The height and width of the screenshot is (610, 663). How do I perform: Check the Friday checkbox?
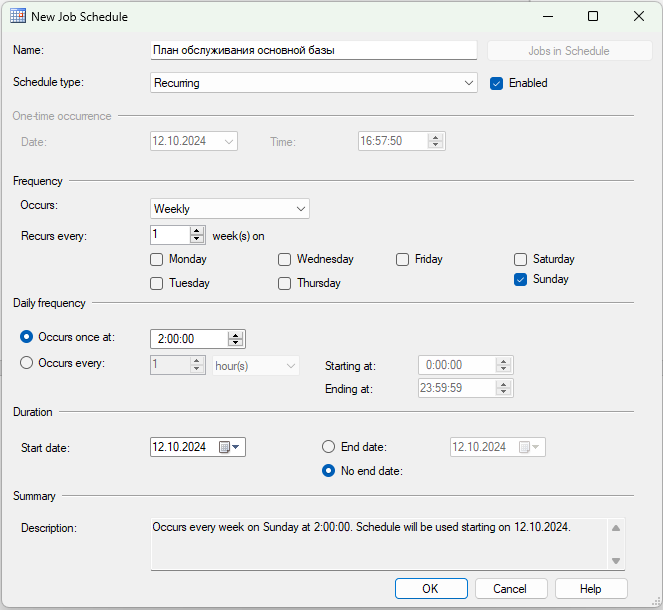(403, 259)
